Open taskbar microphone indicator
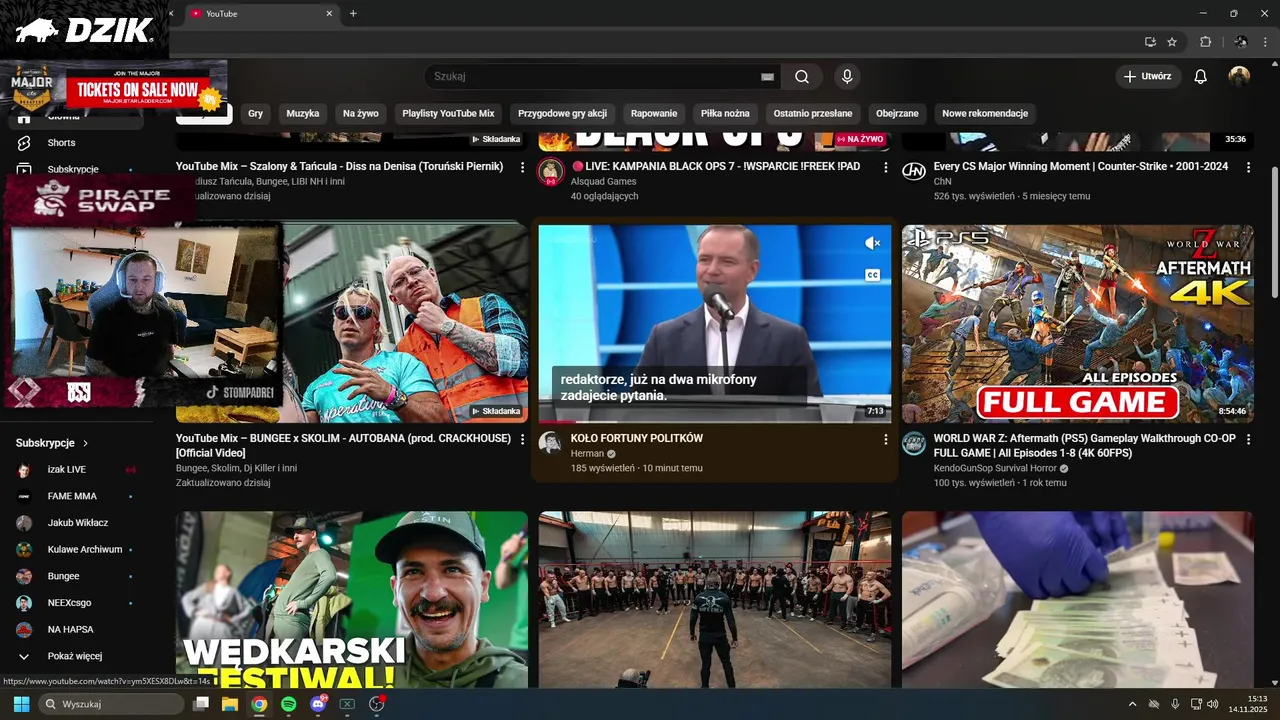This screenshot has height=720, width=1280. 1175,704
